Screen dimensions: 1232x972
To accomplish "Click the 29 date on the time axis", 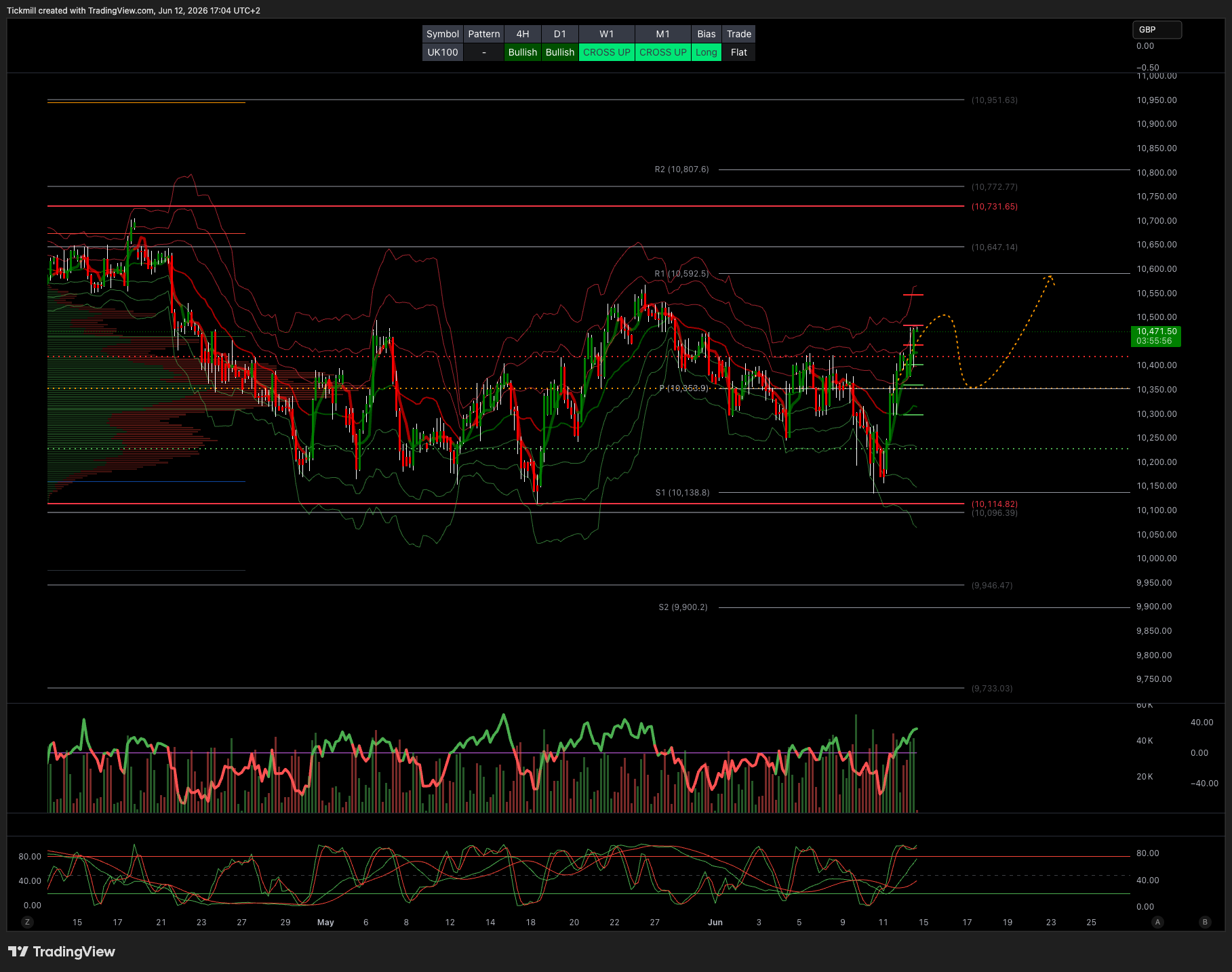I will pyautogui.click(x=285, y=922).
